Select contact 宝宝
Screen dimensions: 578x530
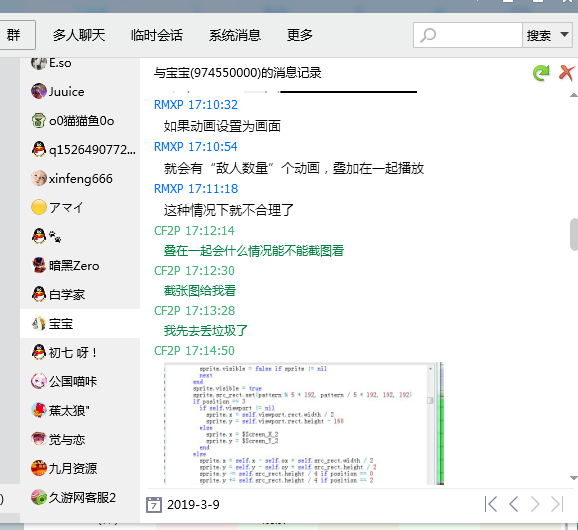coord(80,324)
